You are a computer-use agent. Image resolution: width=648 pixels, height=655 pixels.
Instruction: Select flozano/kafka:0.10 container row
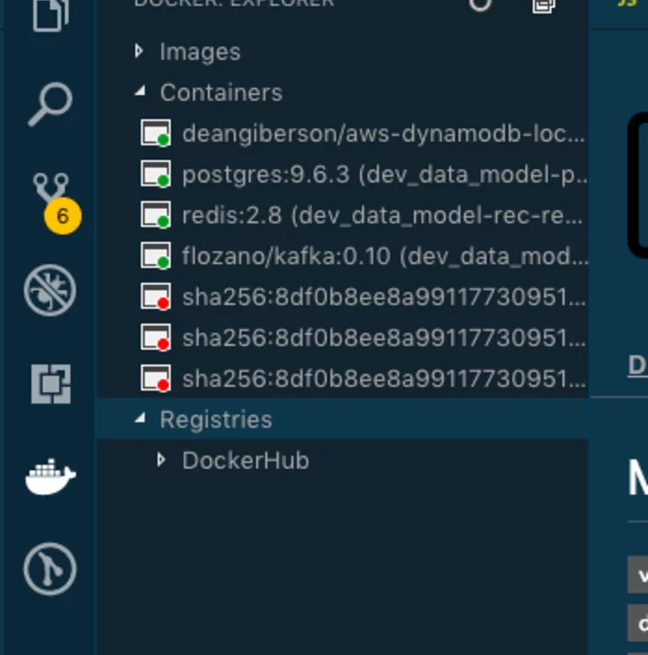tap(343, 256)
